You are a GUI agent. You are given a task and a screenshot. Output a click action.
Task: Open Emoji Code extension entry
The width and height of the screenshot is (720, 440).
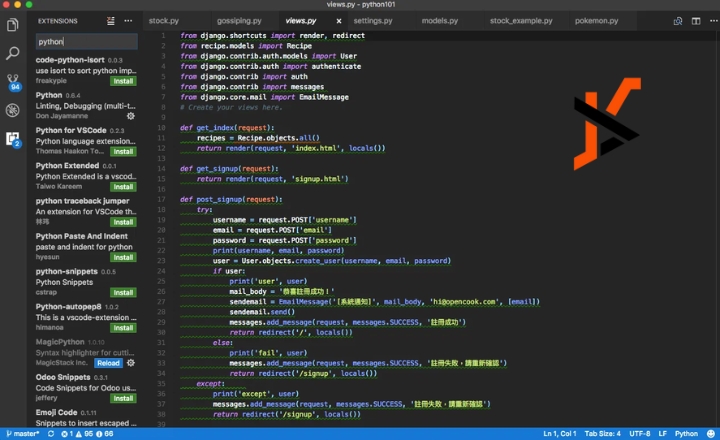point(86,417)
